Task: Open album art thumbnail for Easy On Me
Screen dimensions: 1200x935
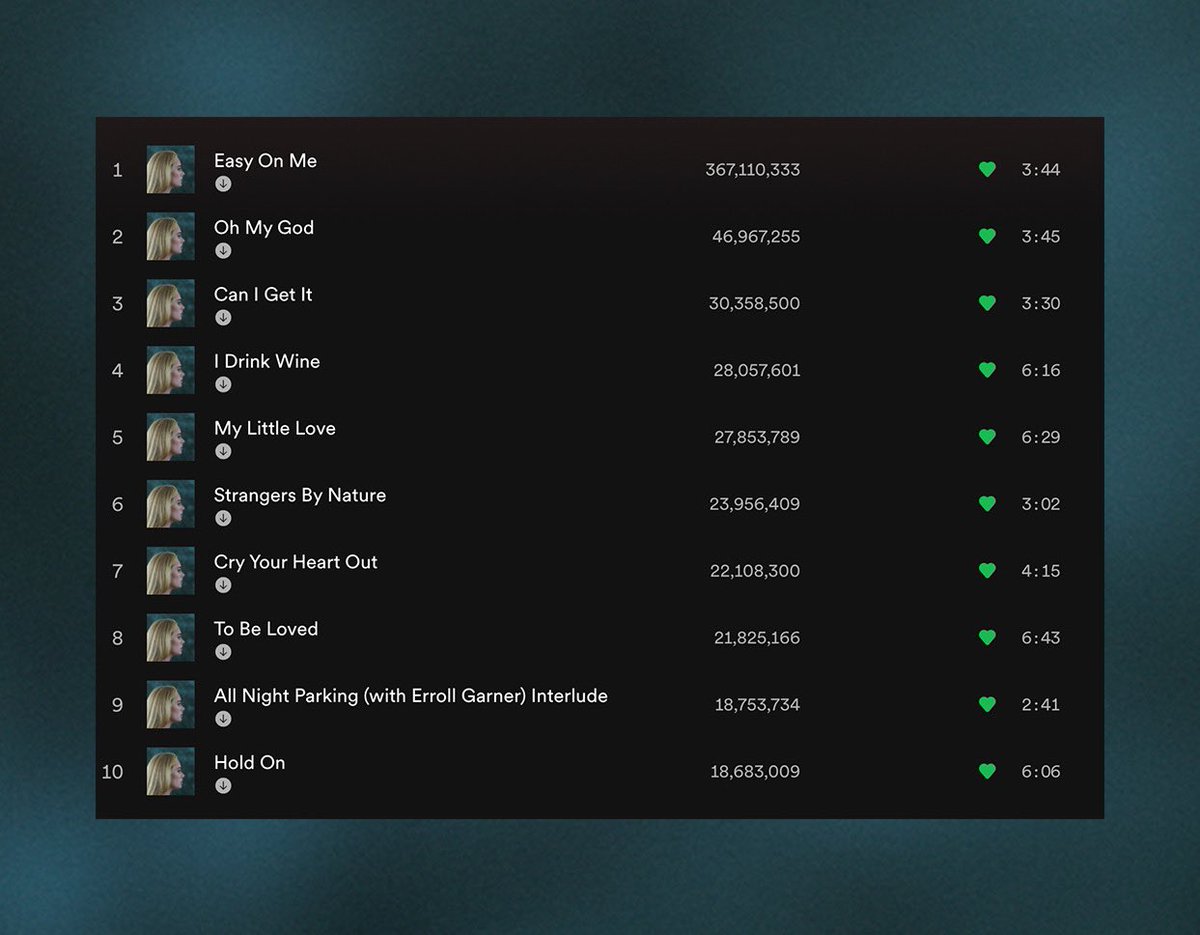Action: click(171, 170)
